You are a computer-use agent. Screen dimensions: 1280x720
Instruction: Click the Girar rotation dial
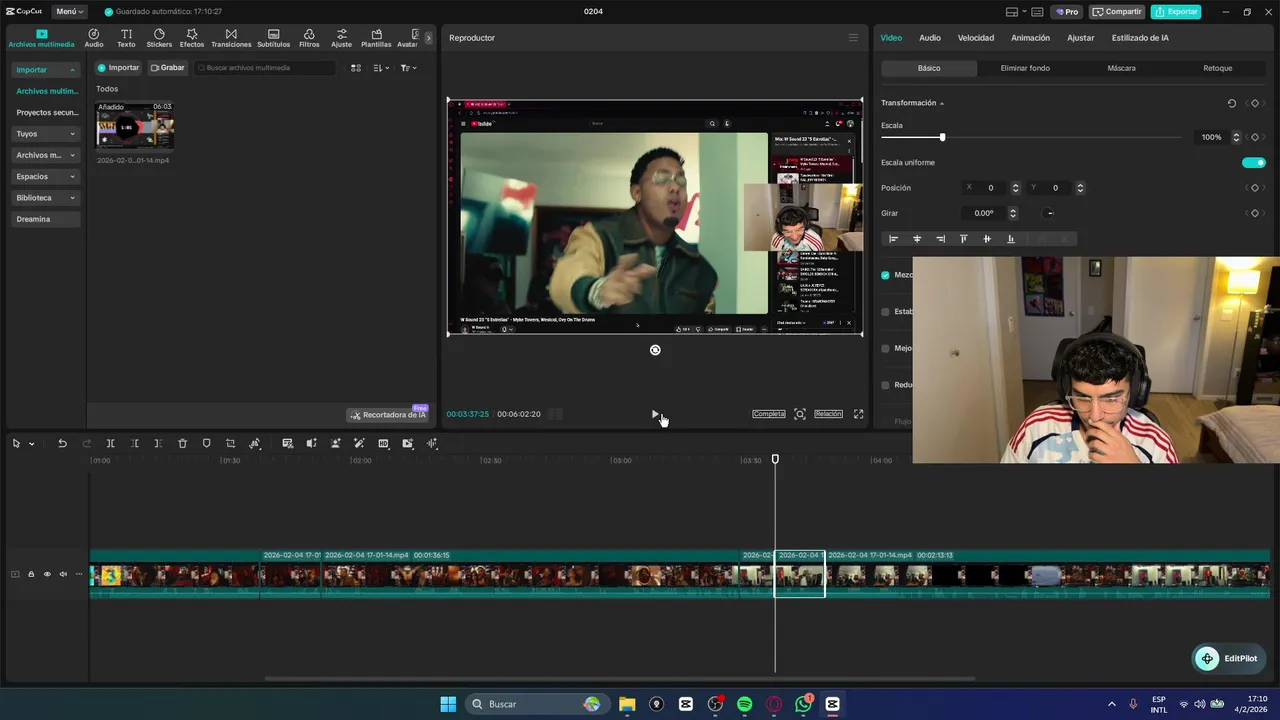(1048, 213)
